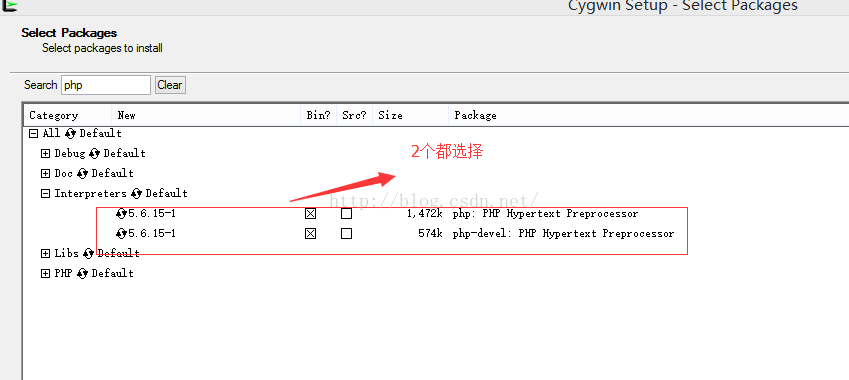Collapse the All category tree
Image resolution: width=849 pixels, height=380 pixels.
coord(34,133)
